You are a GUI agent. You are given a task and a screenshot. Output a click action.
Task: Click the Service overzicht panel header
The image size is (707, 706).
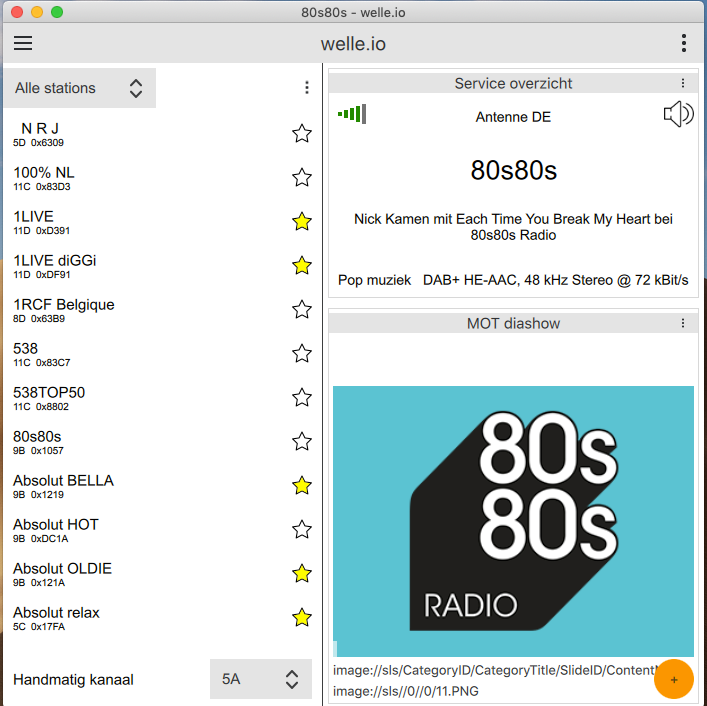point(513,83)
